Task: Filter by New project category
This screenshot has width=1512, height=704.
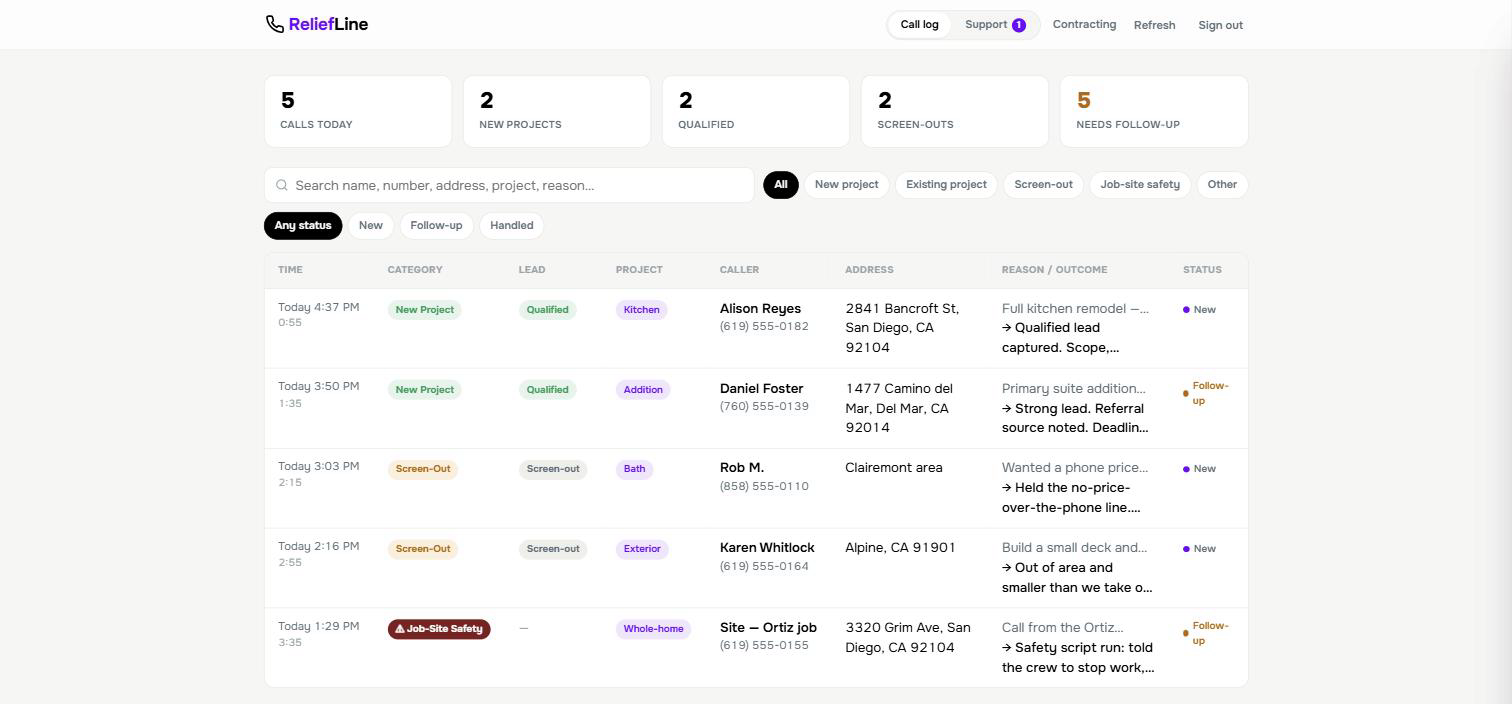Action: (x=846, y=184)
